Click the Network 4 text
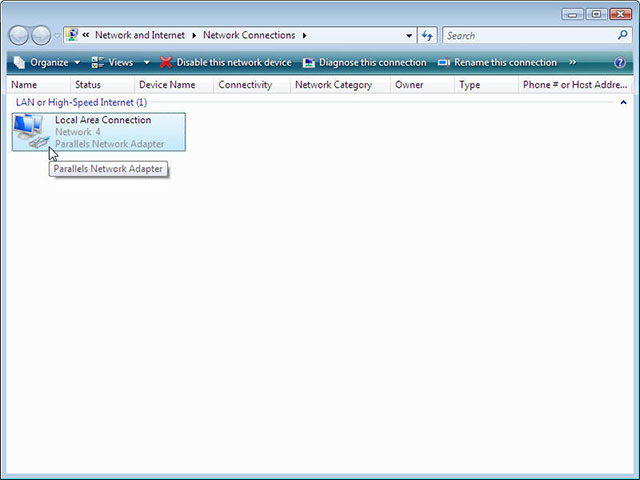This screenshot has height=480, width=640. [x=78, y=132]
